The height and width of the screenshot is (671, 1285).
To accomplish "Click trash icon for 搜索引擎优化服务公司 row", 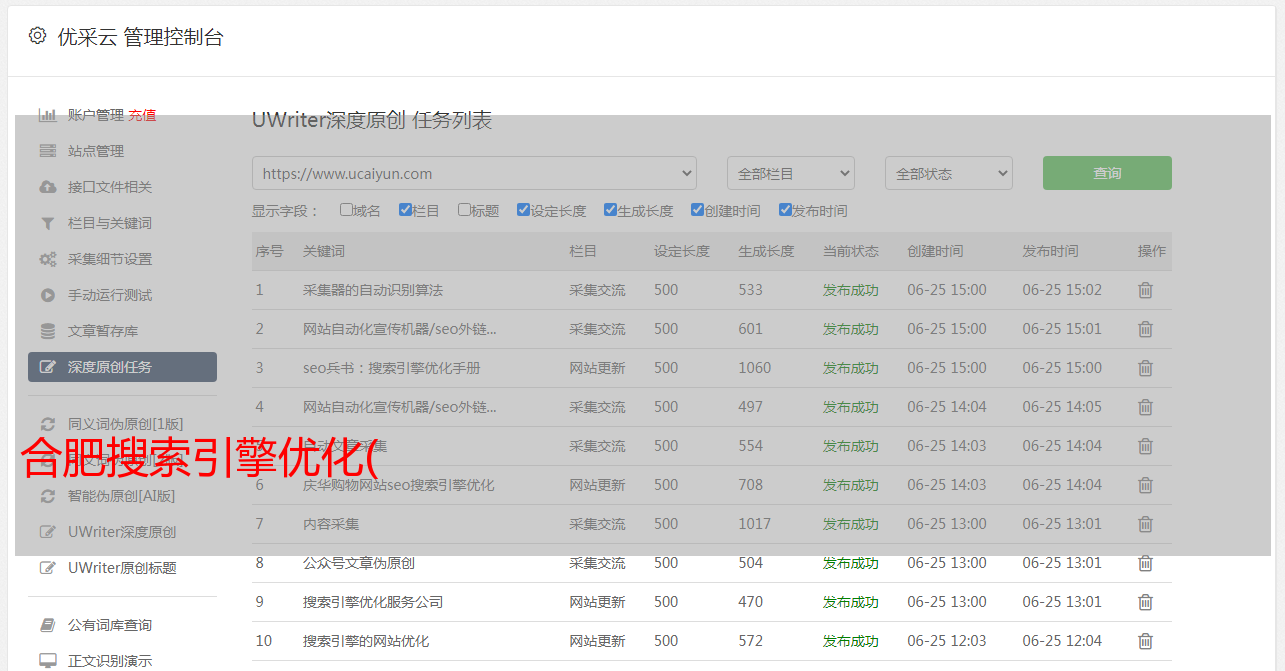I will [1145, 602].
